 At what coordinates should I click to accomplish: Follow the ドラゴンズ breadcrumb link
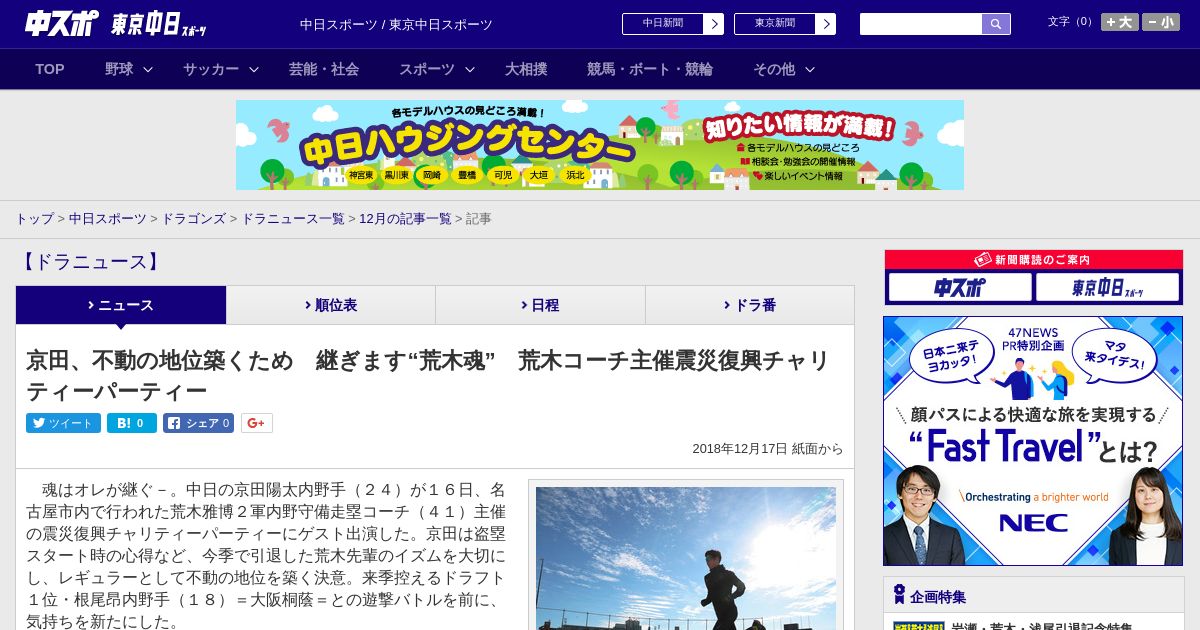(x=193, y=219)
